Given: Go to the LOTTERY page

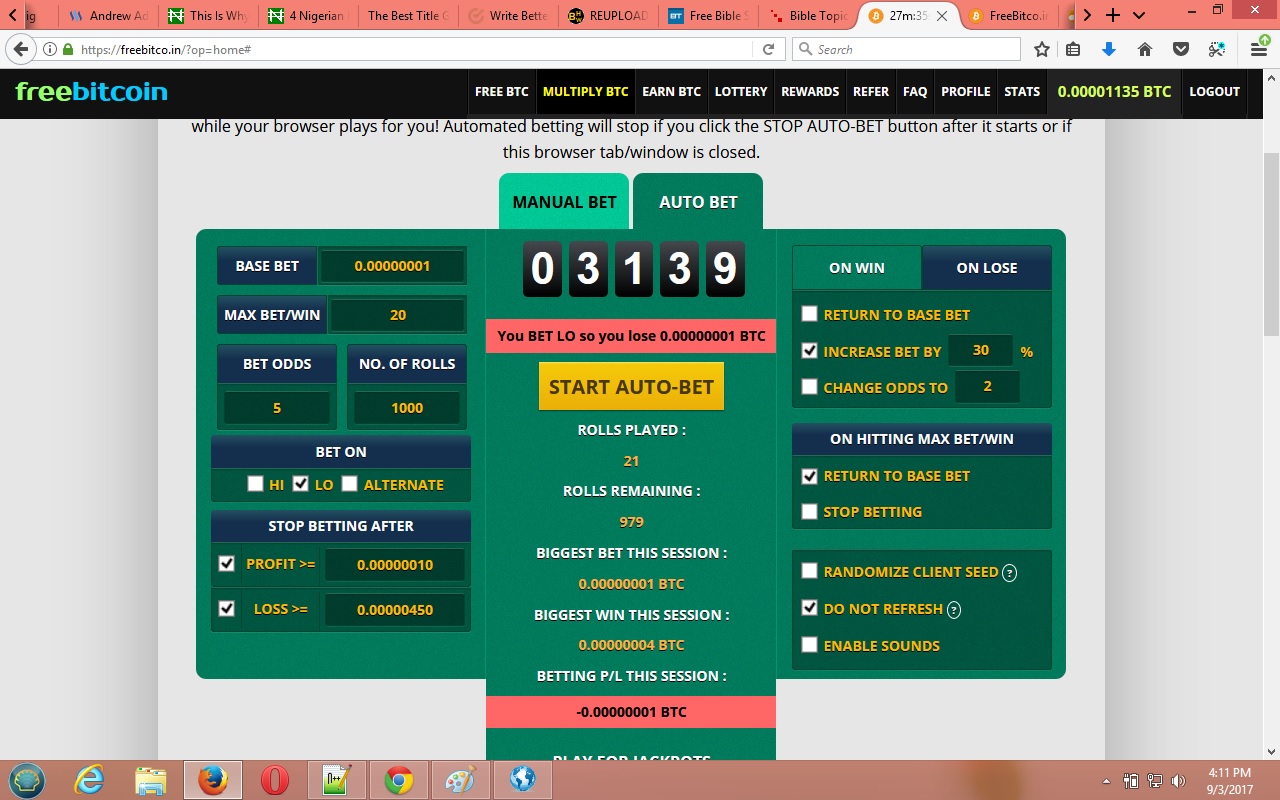Looking at the screenshot, I should (741, 91).
